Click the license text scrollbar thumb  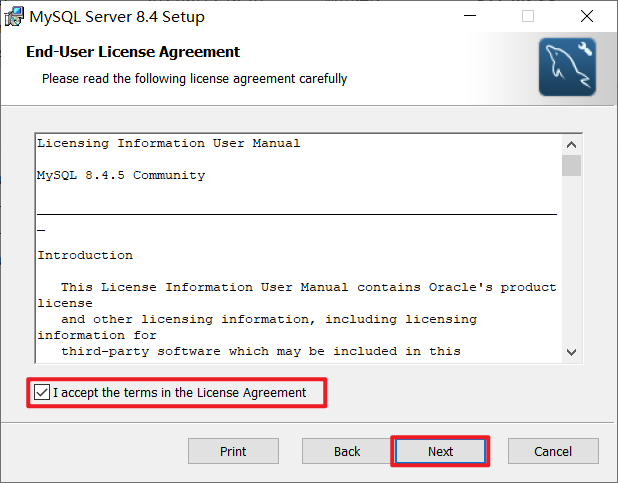tap(571, 166)
